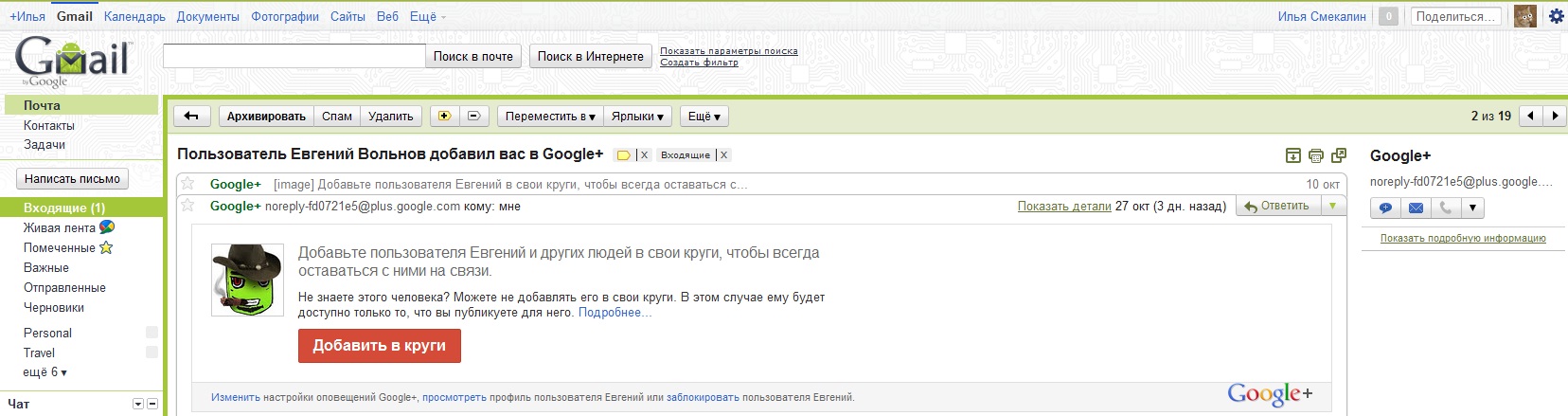Image resolution: width=1568 pixels, height=416 pixels.
Task: Click Изменить notification settings link
Action: tap(236, 397)
